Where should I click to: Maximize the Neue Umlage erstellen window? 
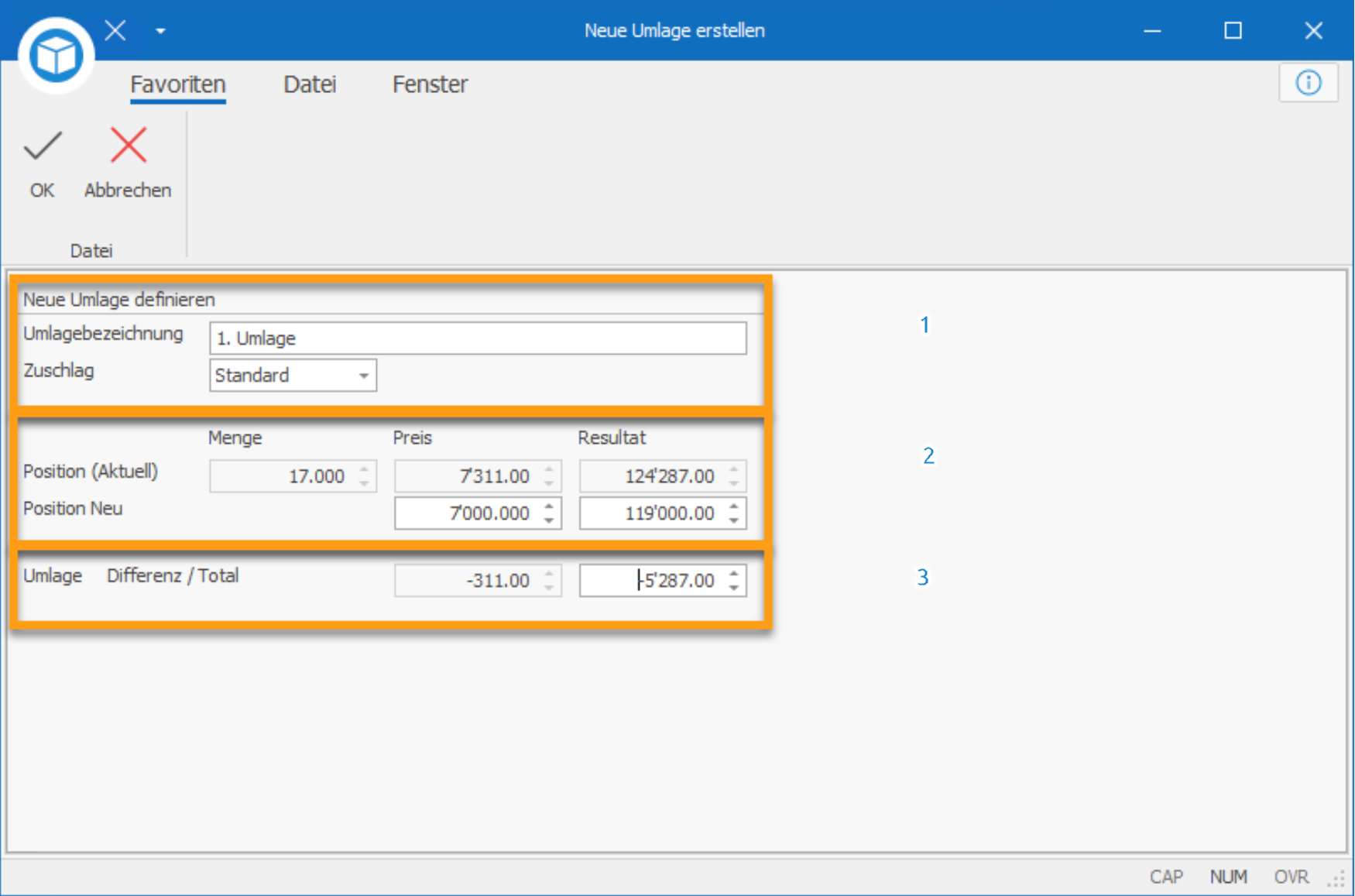point(1233,31)
